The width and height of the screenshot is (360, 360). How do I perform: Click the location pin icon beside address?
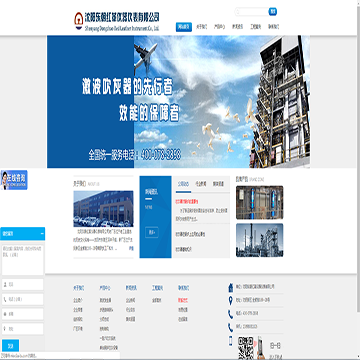231,301
